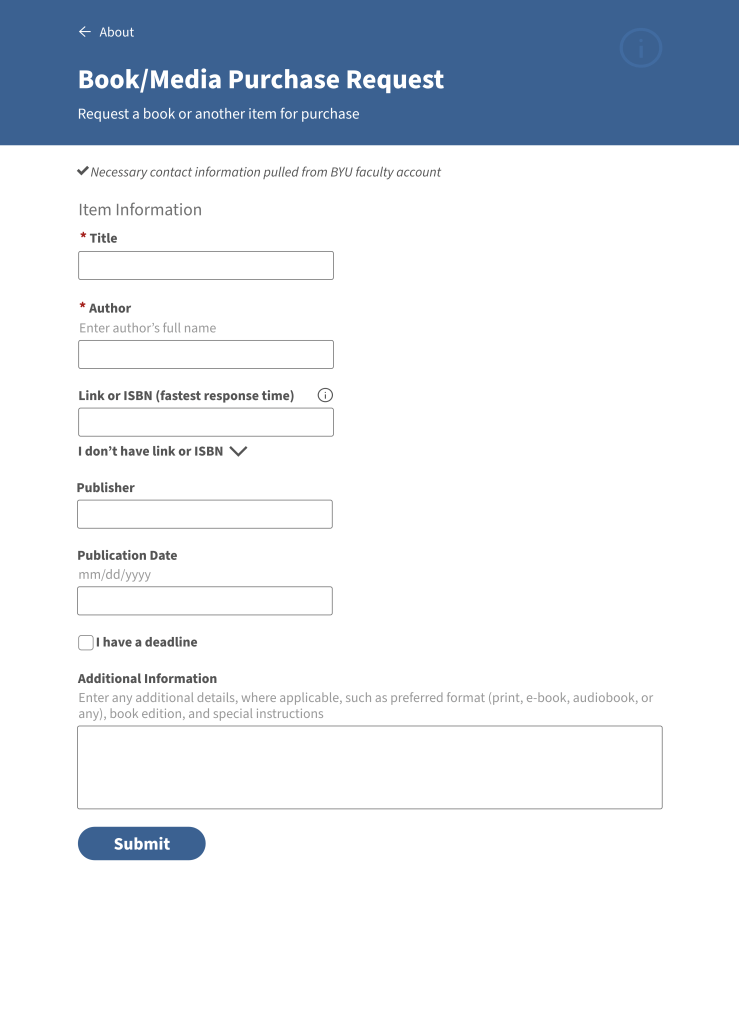
Task: Click the back arrow icon in header
Action: pos(84,32)
